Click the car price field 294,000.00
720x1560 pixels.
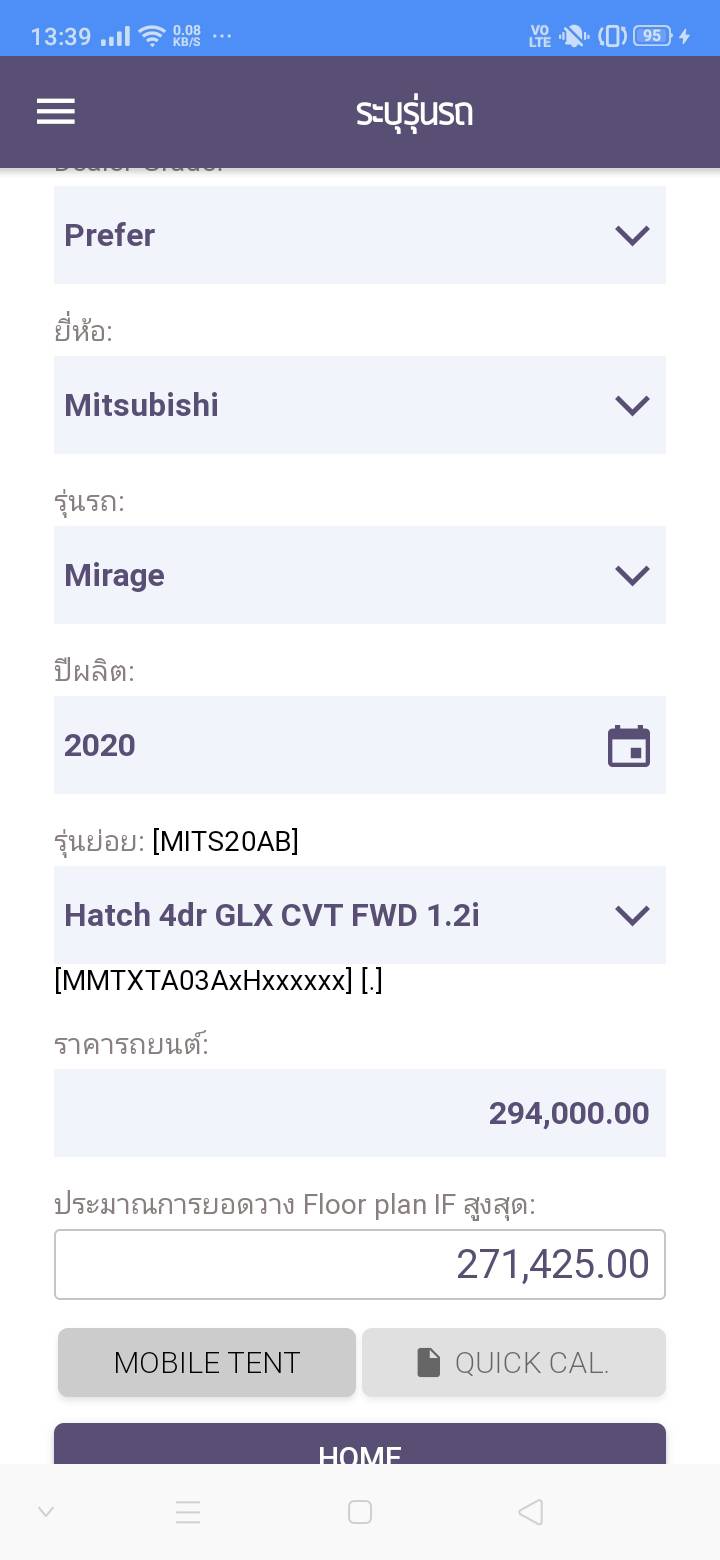(x=360, y=1113)
